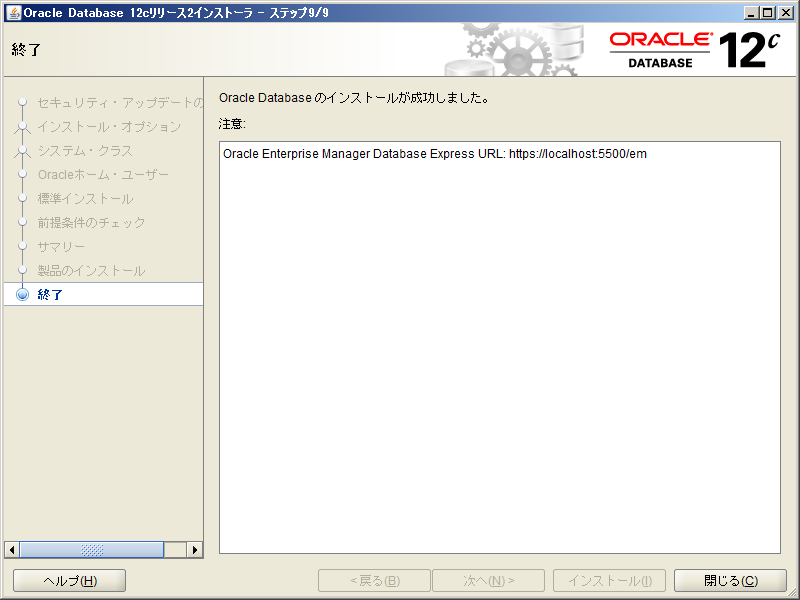The image size is (800, 600).
Task: Click the disabled 戻る(B) back button
Action: pos(374,581)
